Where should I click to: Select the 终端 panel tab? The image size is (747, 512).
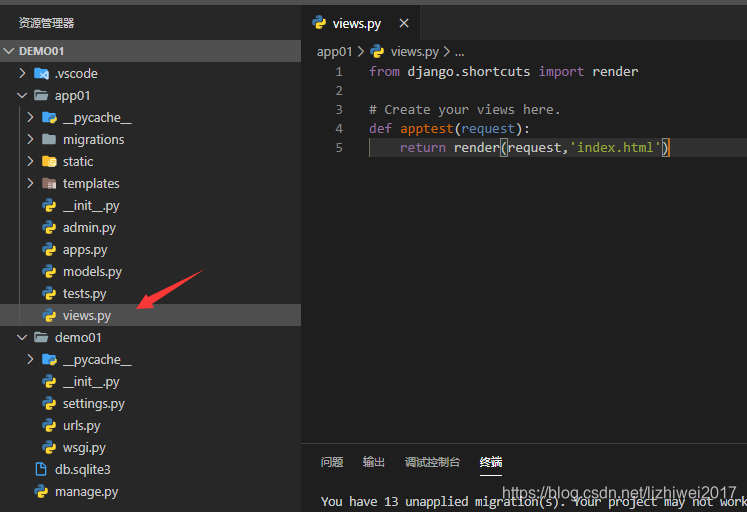491,462
